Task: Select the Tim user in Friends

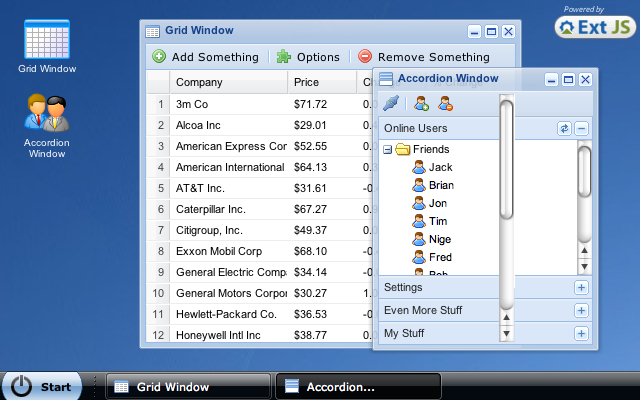Action: (x=438, y=221)
